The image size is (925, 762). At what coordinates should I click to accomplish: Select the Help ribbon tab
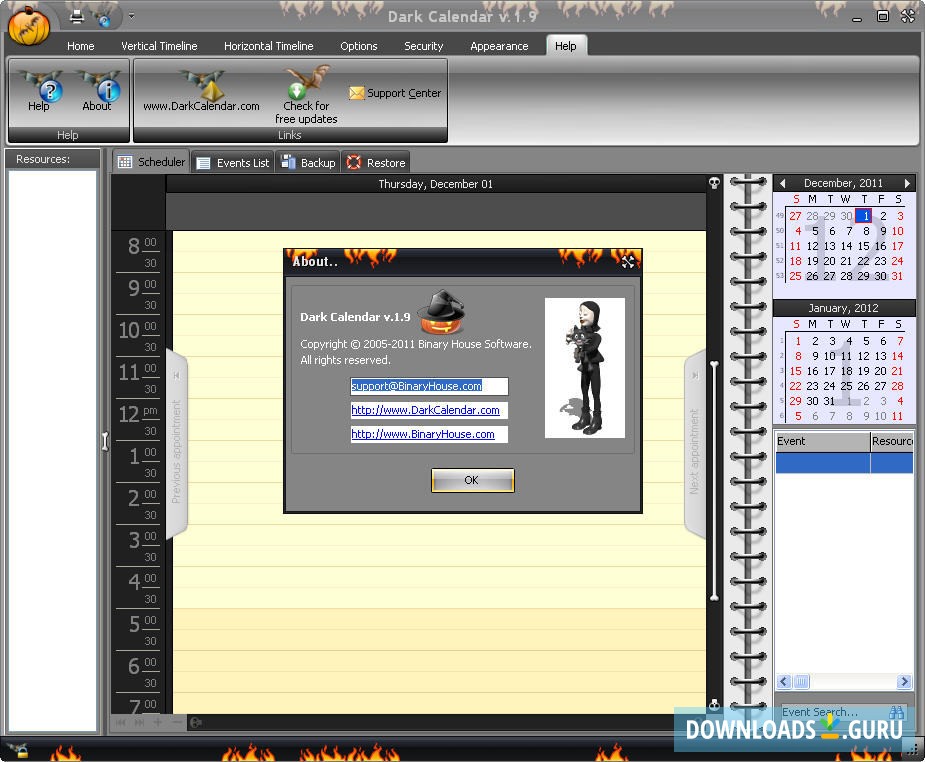565,46
